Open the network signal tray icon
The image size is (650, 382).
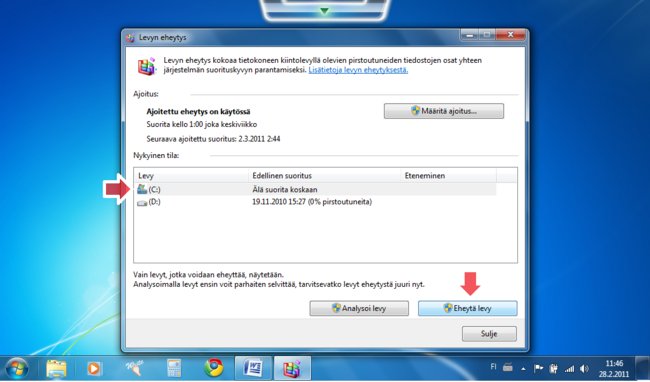pos(570,368)
